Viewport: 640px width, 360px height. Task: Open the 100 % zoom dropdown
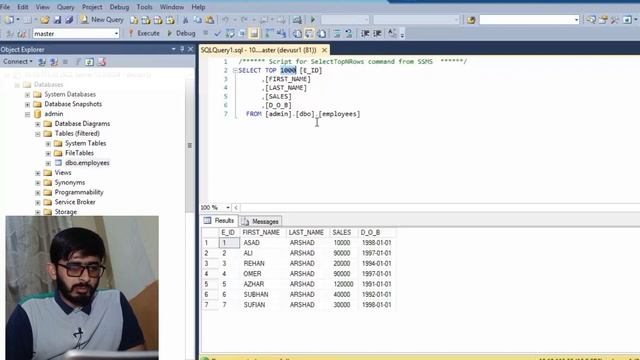point(228,208)
